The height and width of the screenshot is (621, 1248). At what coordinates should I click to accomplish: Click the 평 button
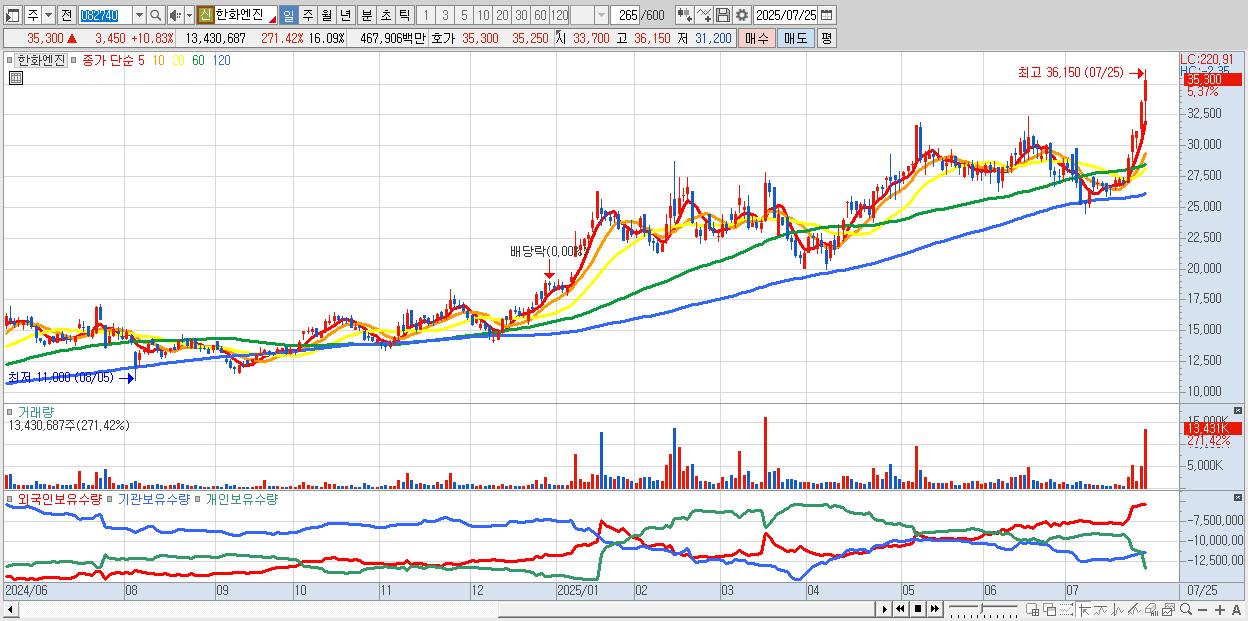coord(826,38)
